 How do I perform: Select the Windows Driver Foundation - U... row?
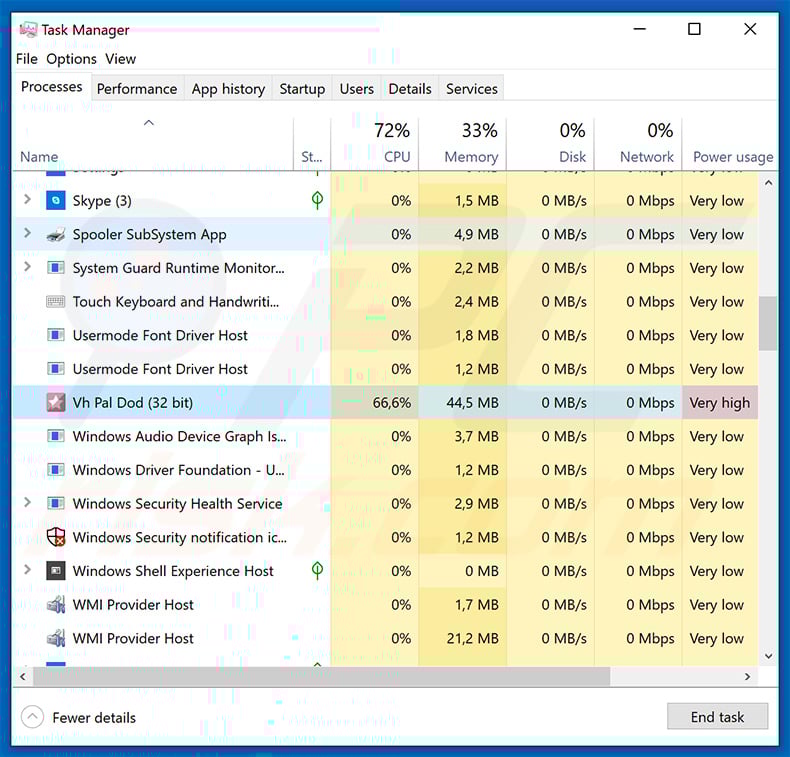[385, 469]
